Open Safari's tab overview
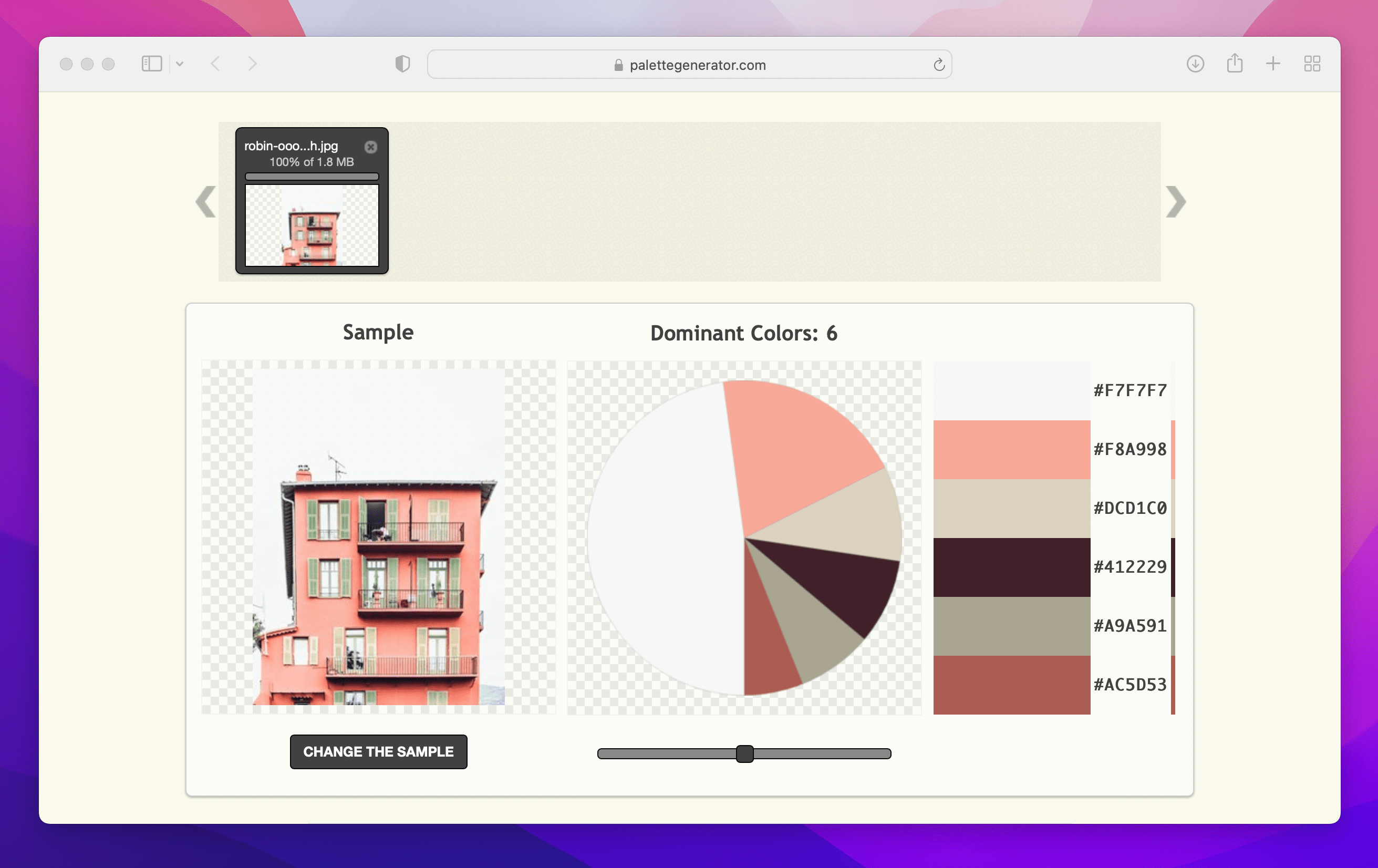Screen dimensions: 1378x868 [x=1312, y=64]
